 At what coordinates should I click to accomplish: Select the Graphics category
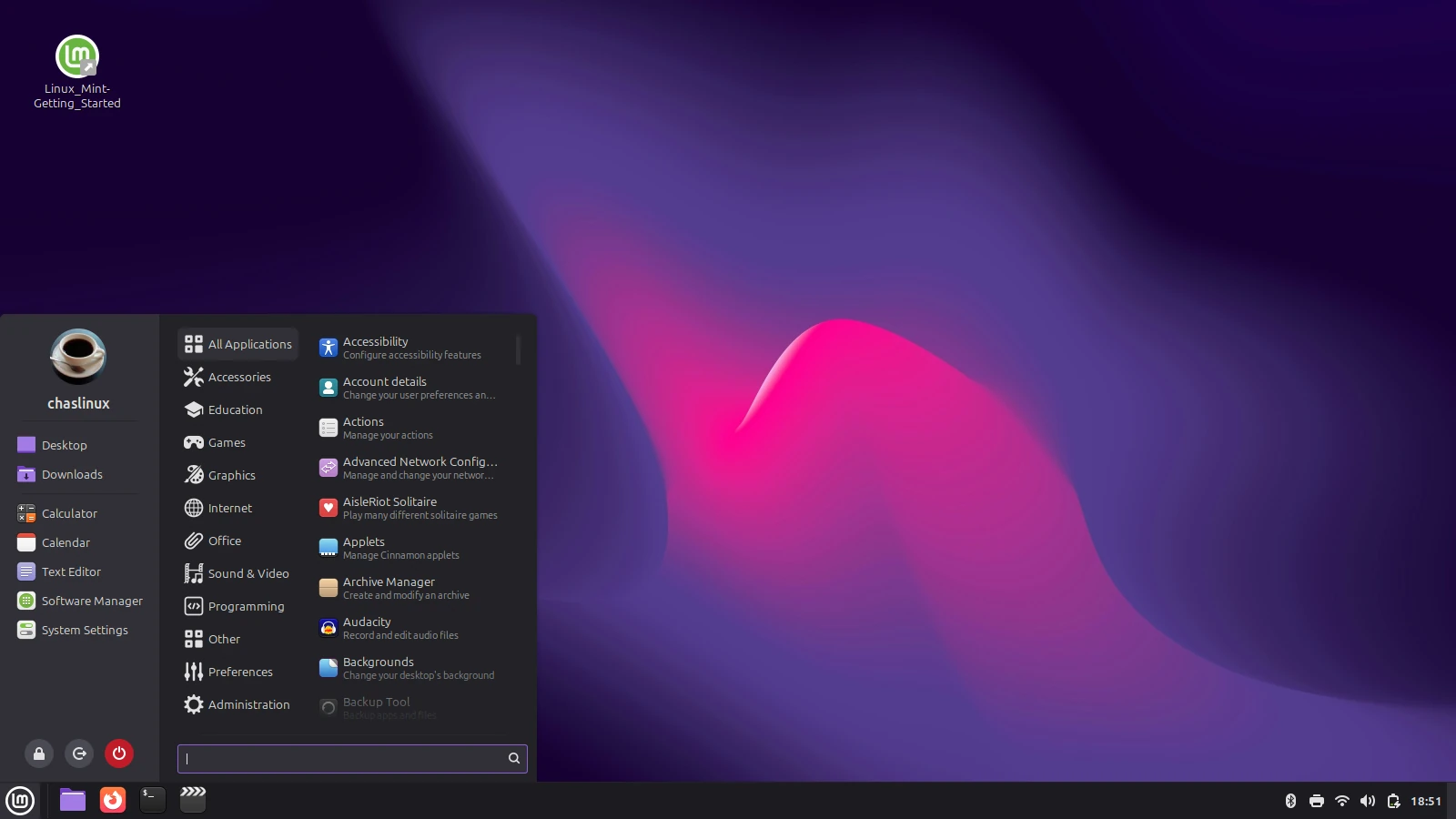tap(230, 474)
